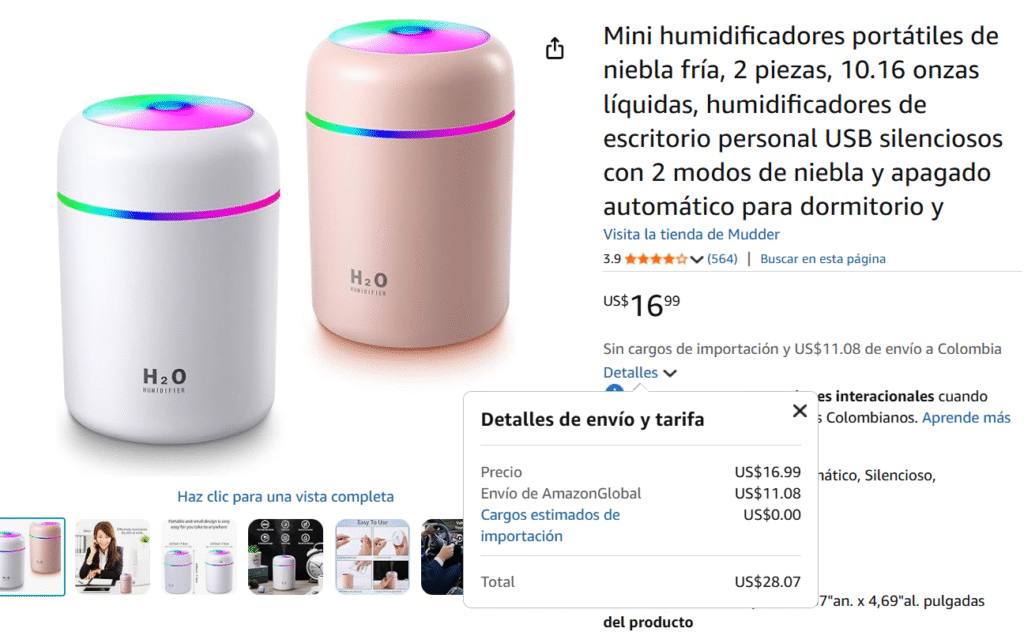Select the first thumbnail of two humidifiers
Image resolution: width=1024 pixels, height=632 pixels.
click(x=32, y=557)
